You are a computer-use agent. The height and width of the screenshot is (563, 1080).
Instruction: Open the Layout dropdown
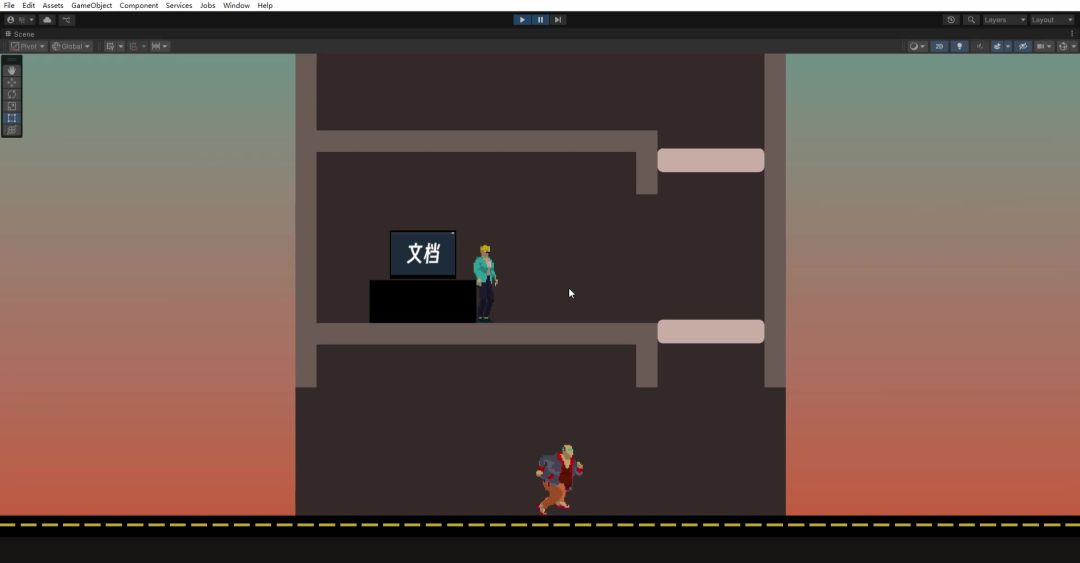[x=1051, y=20]
